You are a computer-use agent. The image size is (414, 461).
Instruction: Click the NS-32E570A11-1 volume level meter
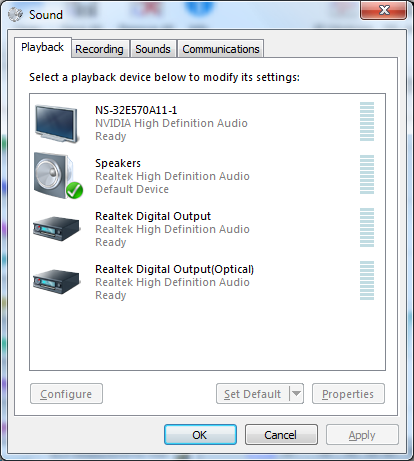(x=367, y=122)
